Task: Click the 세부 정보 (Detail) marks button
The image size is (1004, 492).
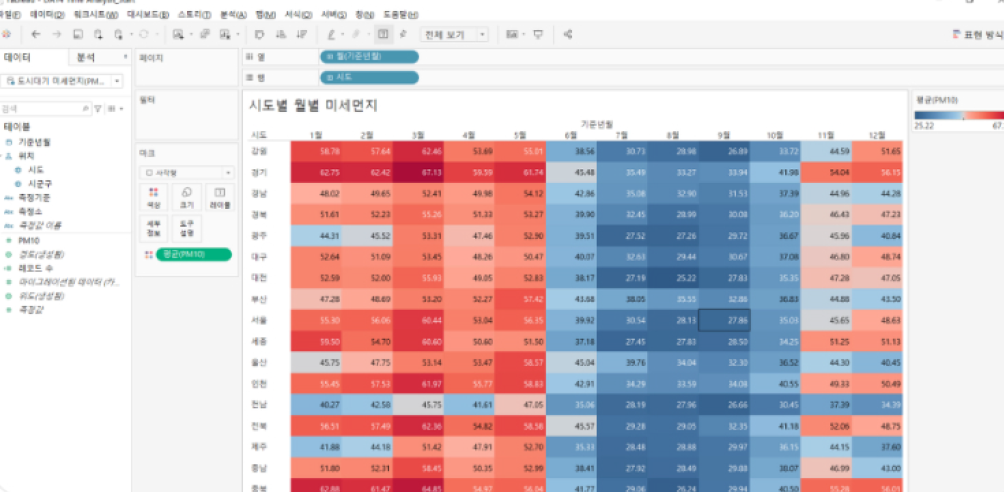Action: coord(153,229)
